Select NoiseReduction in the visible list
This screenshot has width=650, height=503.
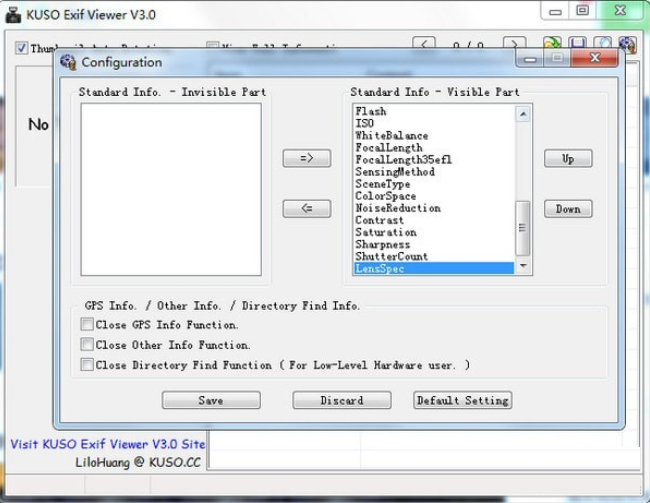pyautogui.click(x=434, y=208)
